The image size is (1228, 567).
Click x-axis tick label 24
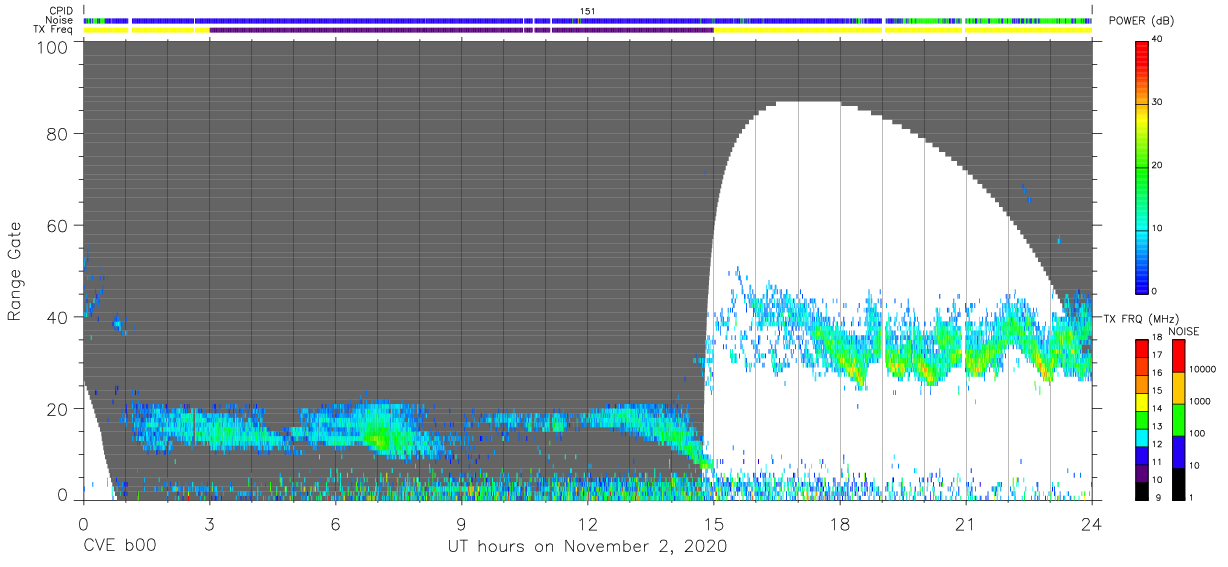pyautogui.click(x=1091, y=523)
